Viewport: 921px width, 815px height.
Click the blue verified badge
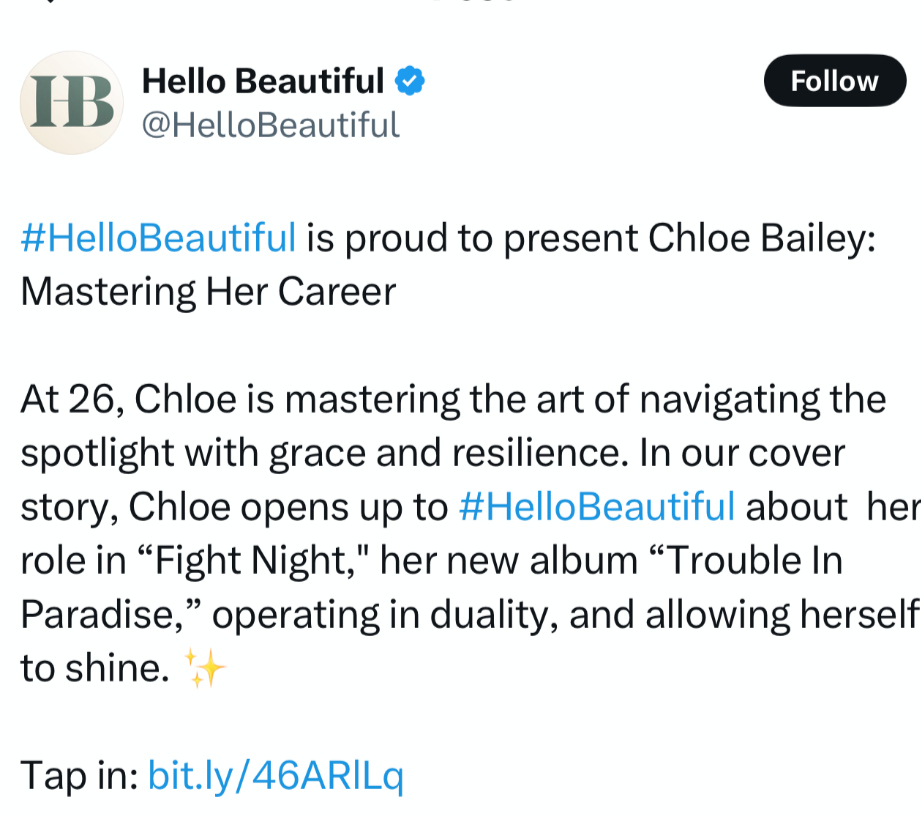[x=411, y=81]
